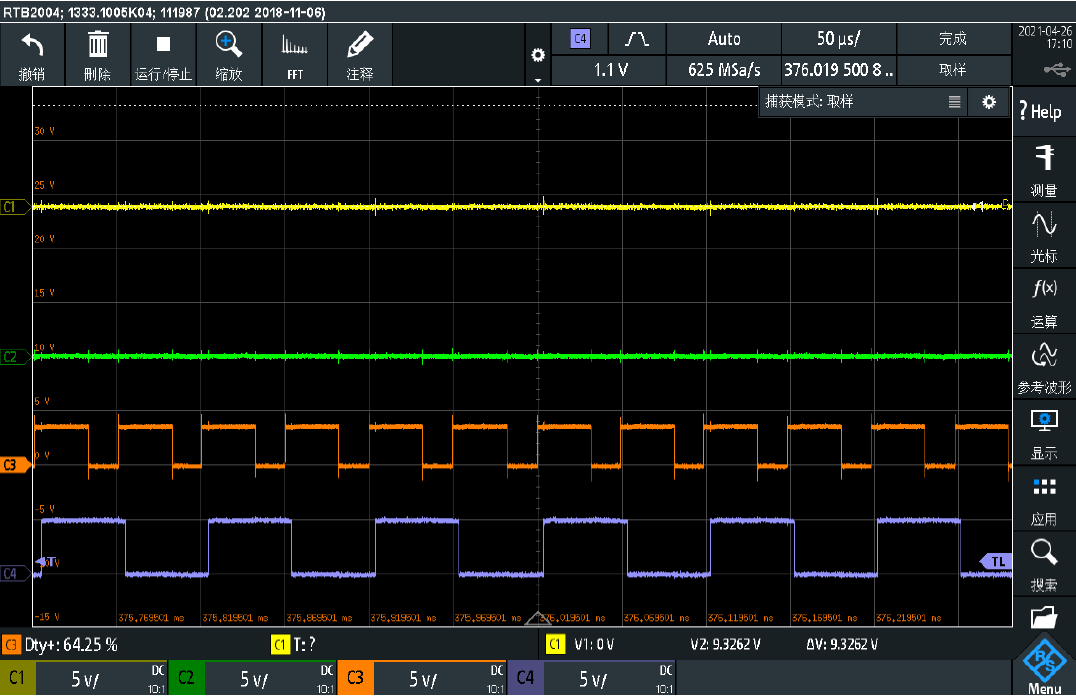The image size is (1076, 697).
Task: Select the C4 purple channel marker
Action: pos(14,574)
